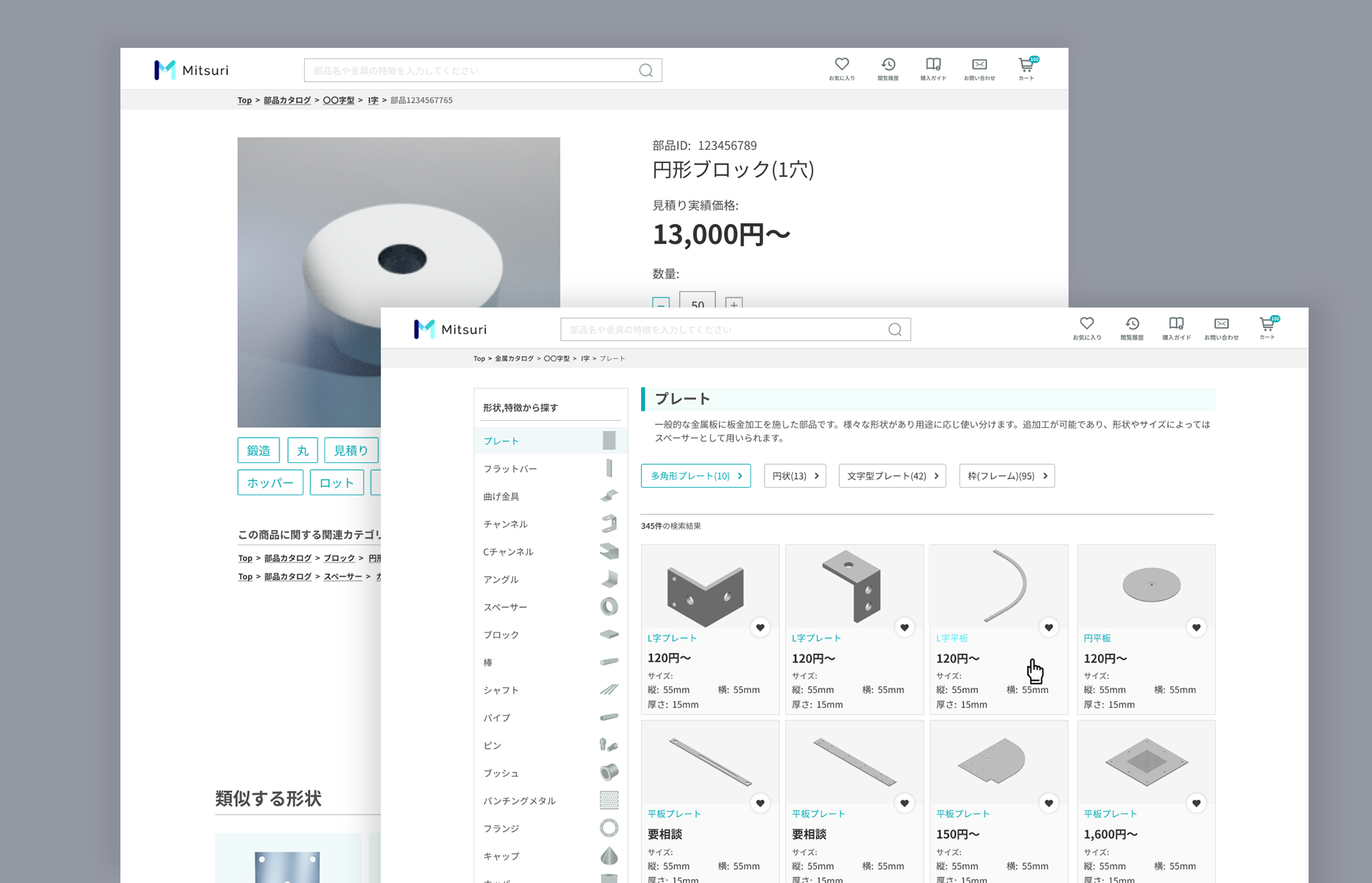Open cart icon in the back window header
This screenshot has width=1372, height=883.
[x=1026, y=65]
